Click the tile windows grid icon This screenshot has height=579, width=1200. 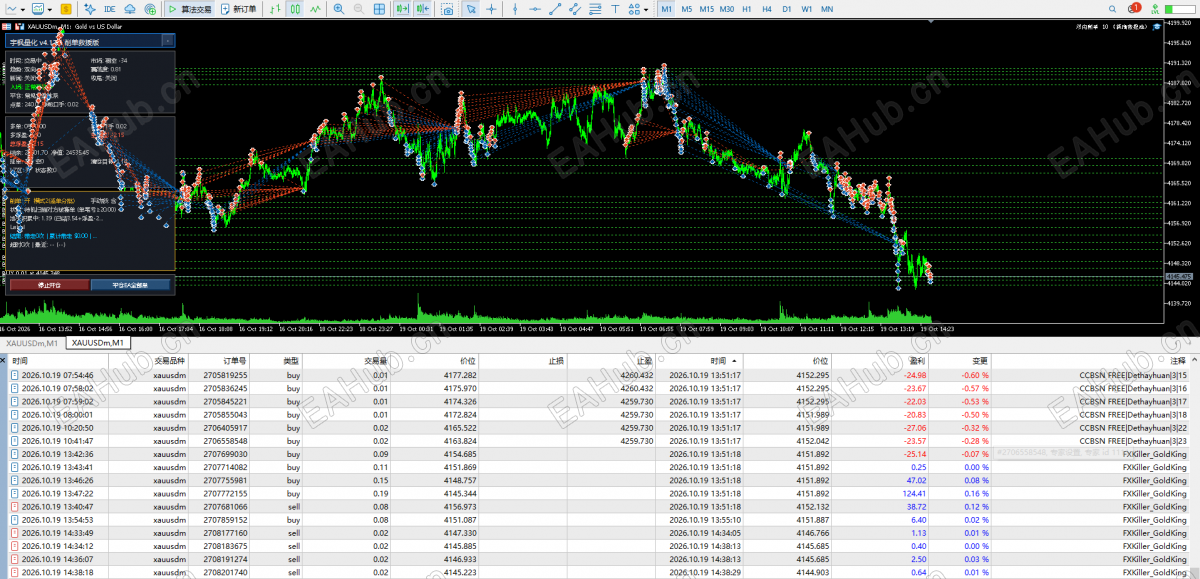click(380, 9)
